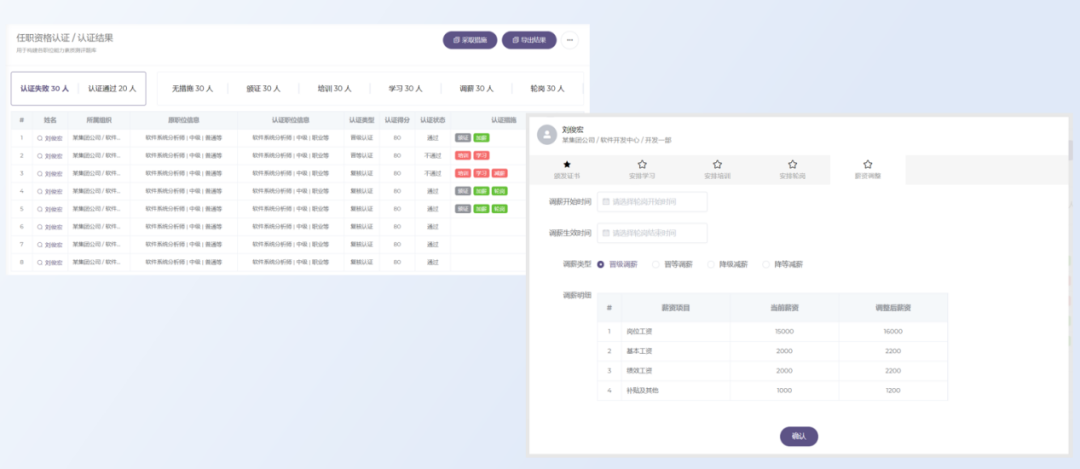Click the star icon above 薪资调整
The image size is (1080, 469).
[x=868, y=165]
